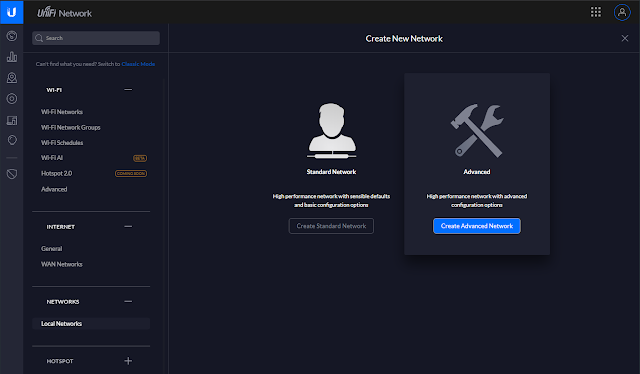Viewport: 640px width, 374px height.
Task: Switch to Classic Mode link
Action: (138, 64)
